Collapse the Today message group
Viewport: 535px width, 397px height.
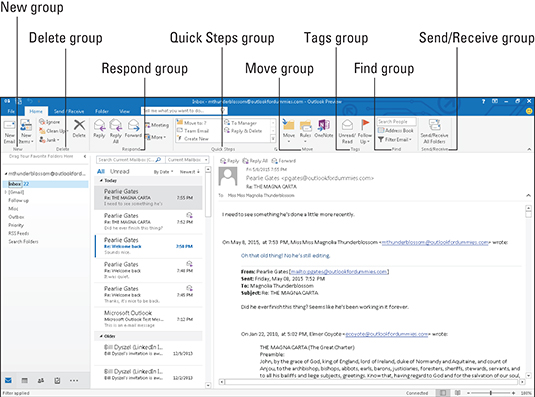[x=101, y=180]
